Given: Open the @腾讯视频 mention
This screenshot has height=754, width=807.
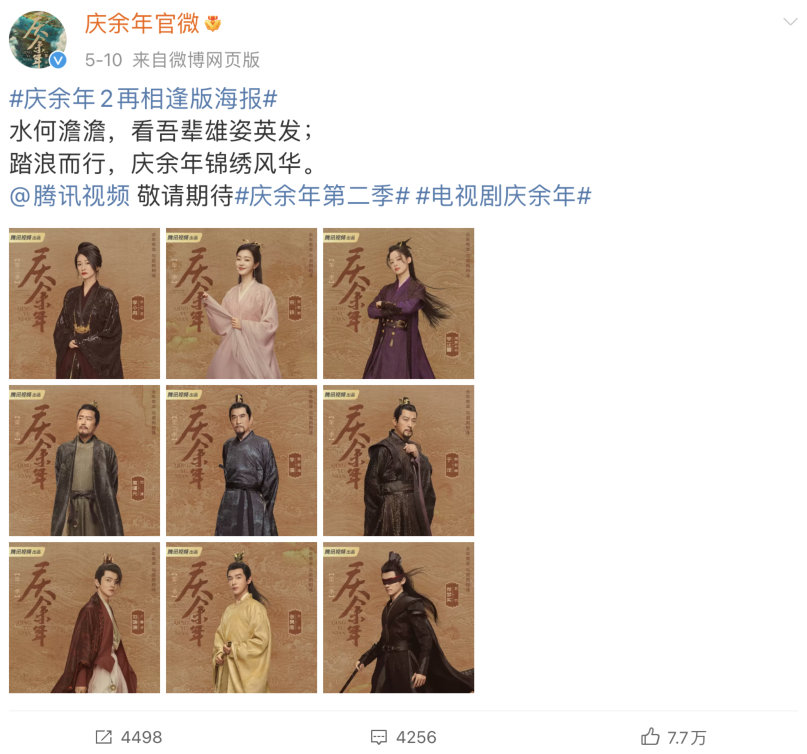Looking at the screenshot, I should coord(69,196).
